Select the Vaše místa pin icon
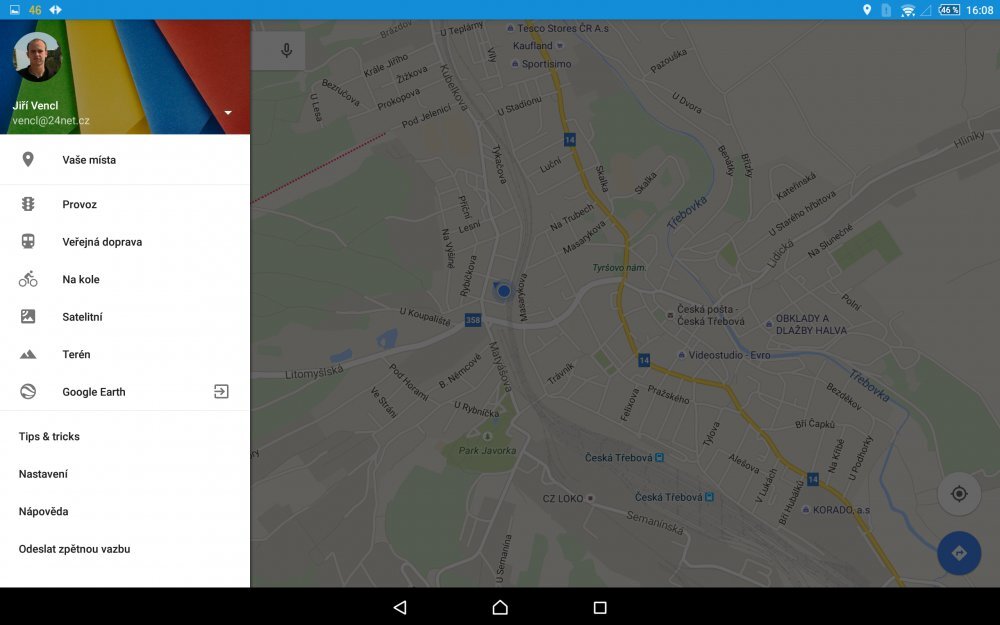The width and height of the screenshot is (1000, 625). pyautogui.click(x=27, y=159)
